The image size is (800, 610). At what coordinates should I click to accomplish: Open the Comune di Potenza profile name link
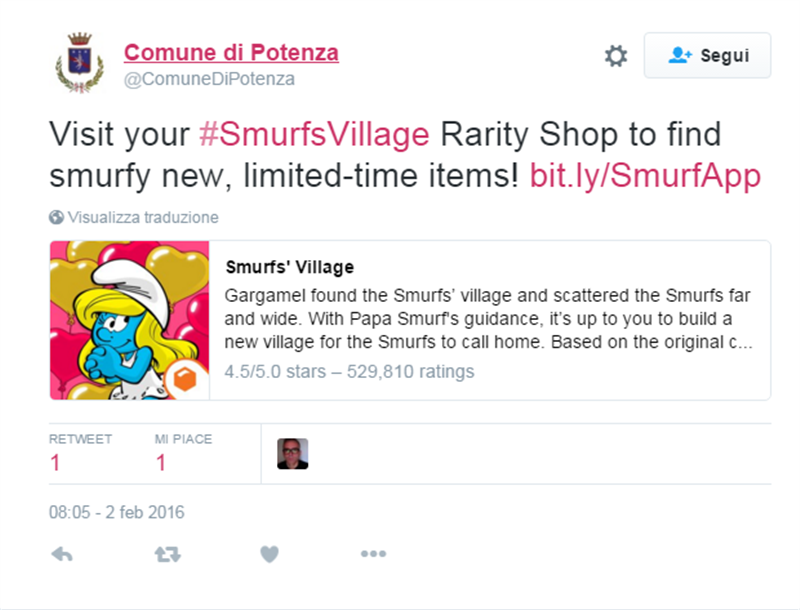point(231,53)
